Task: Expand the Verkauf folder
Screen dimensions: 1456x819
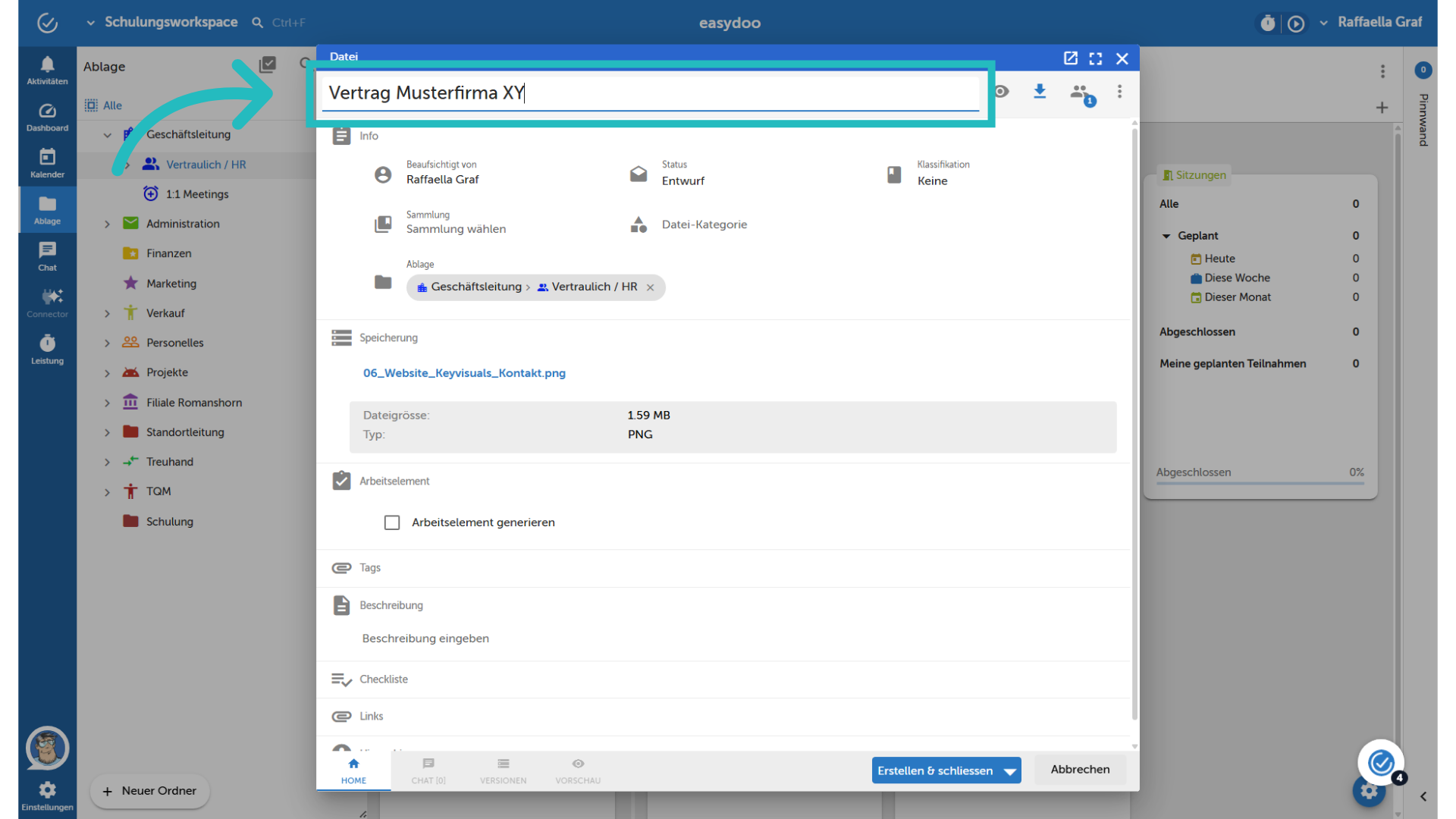Action: tap(107, 314)
